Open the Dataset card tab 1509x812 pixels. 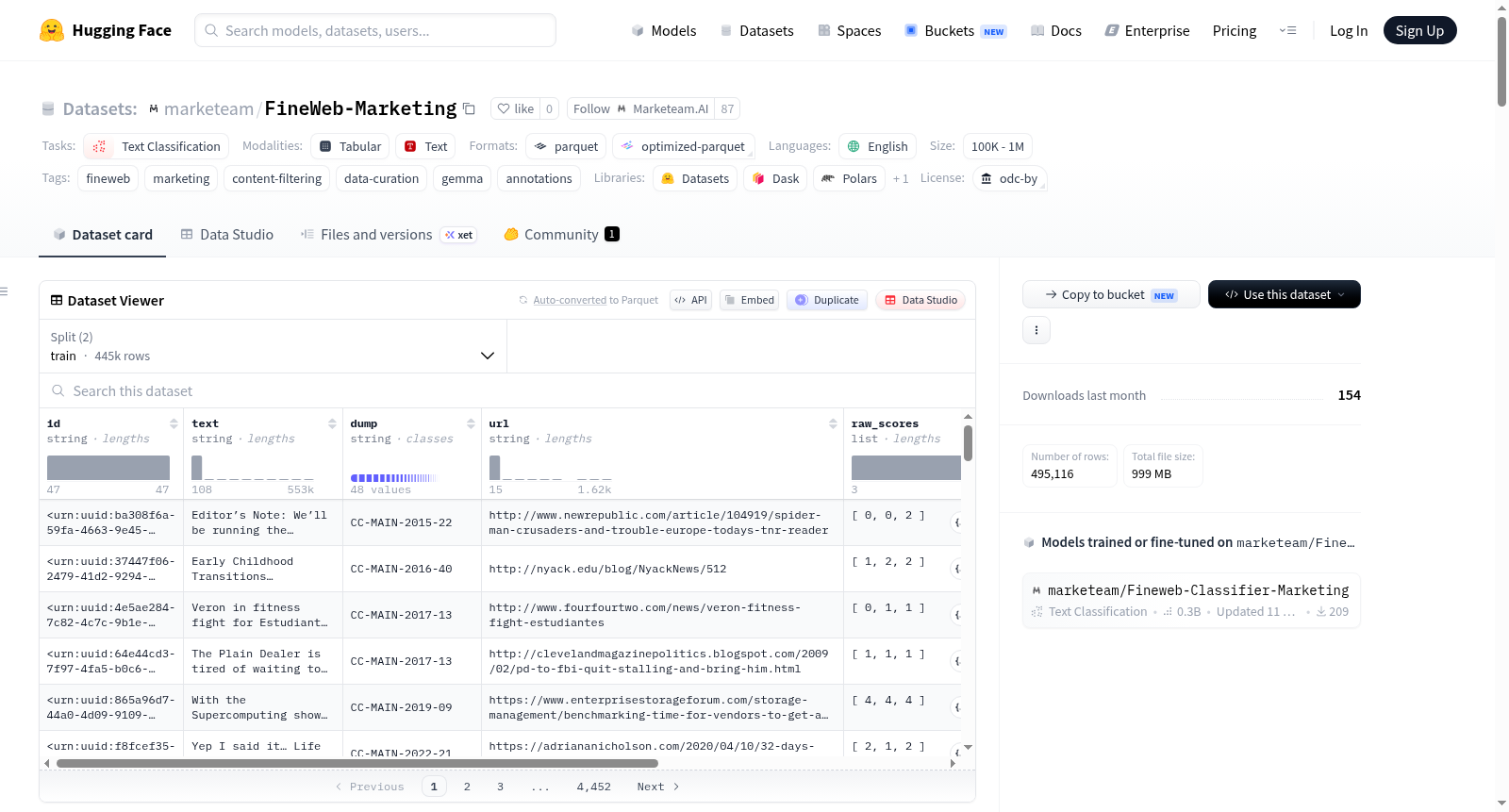tap(102, 235)
